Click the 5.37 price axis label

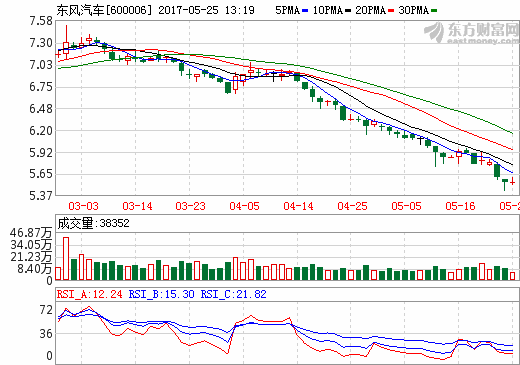click(x=41, y=196)
